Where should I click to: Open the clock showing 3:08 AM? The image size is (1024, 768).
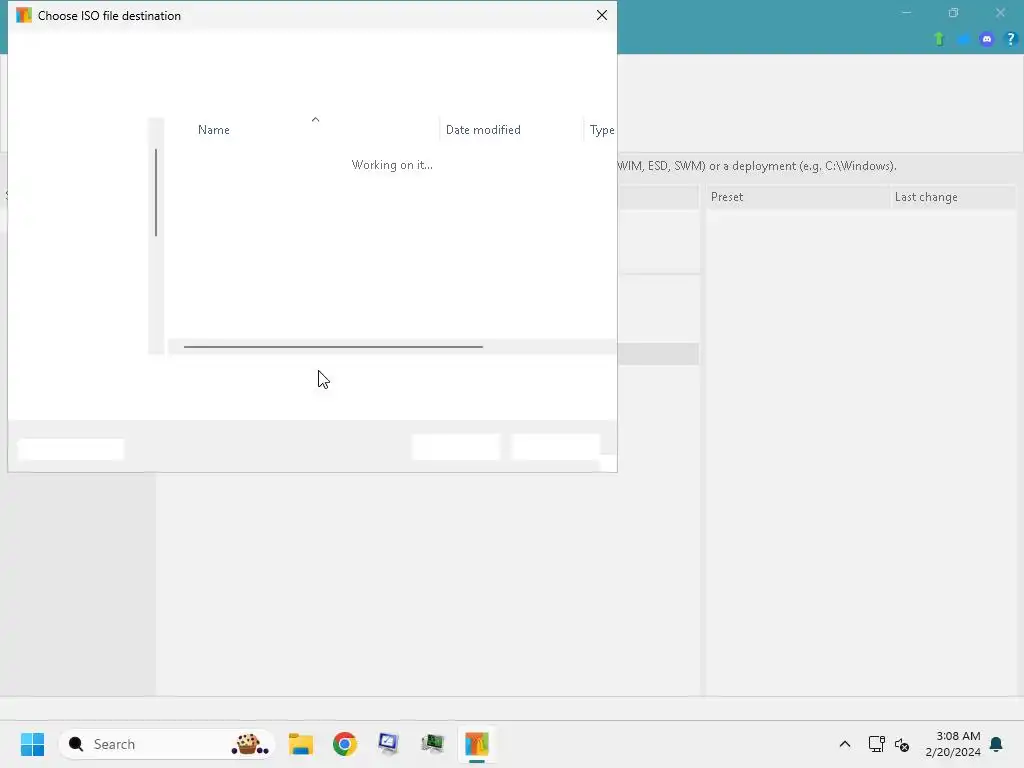pyautogui.click(x=953, y=744)
